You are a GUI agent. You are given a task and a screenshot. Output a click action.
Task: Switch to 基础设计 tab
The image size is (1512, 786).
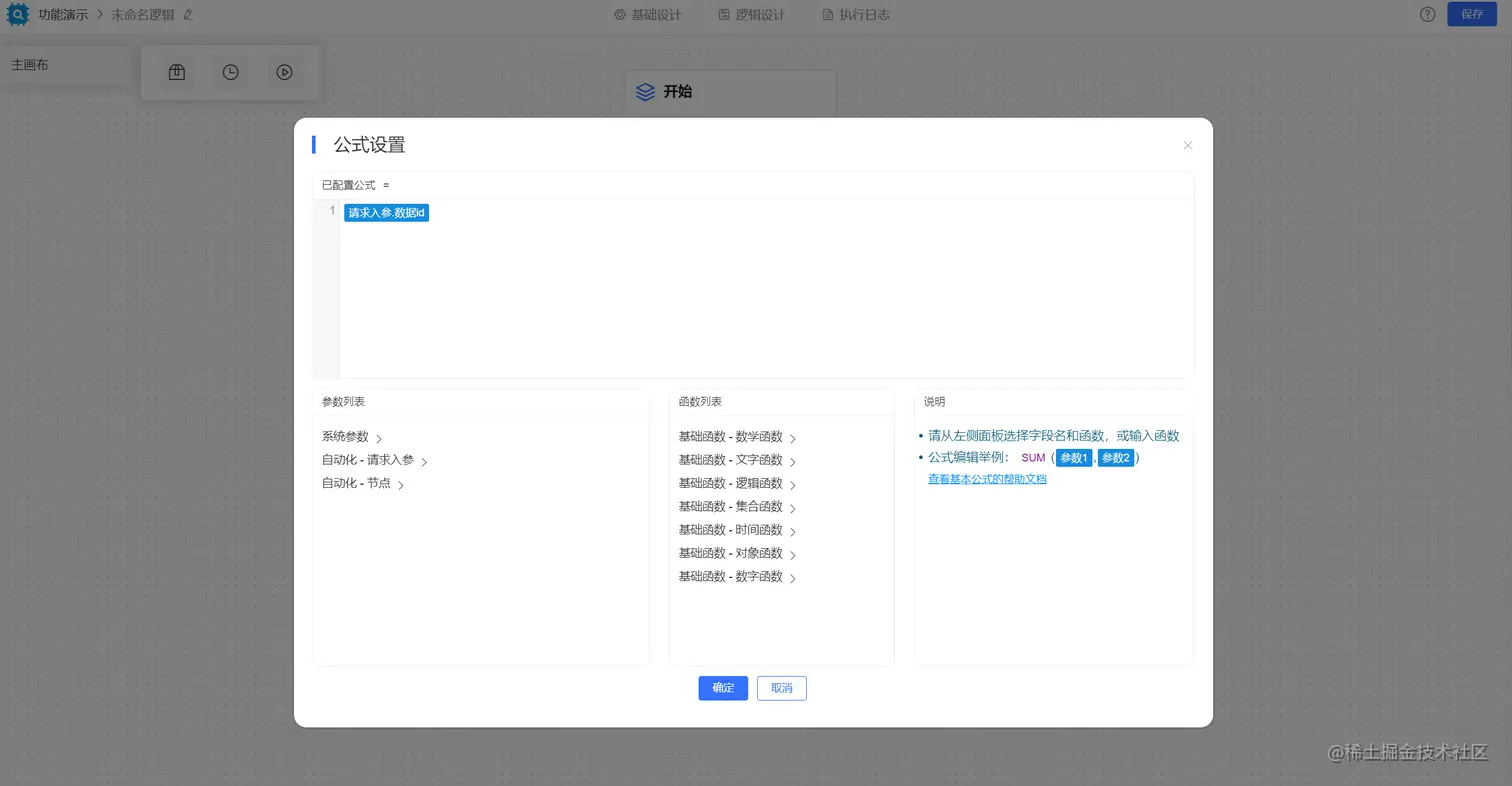648,15
